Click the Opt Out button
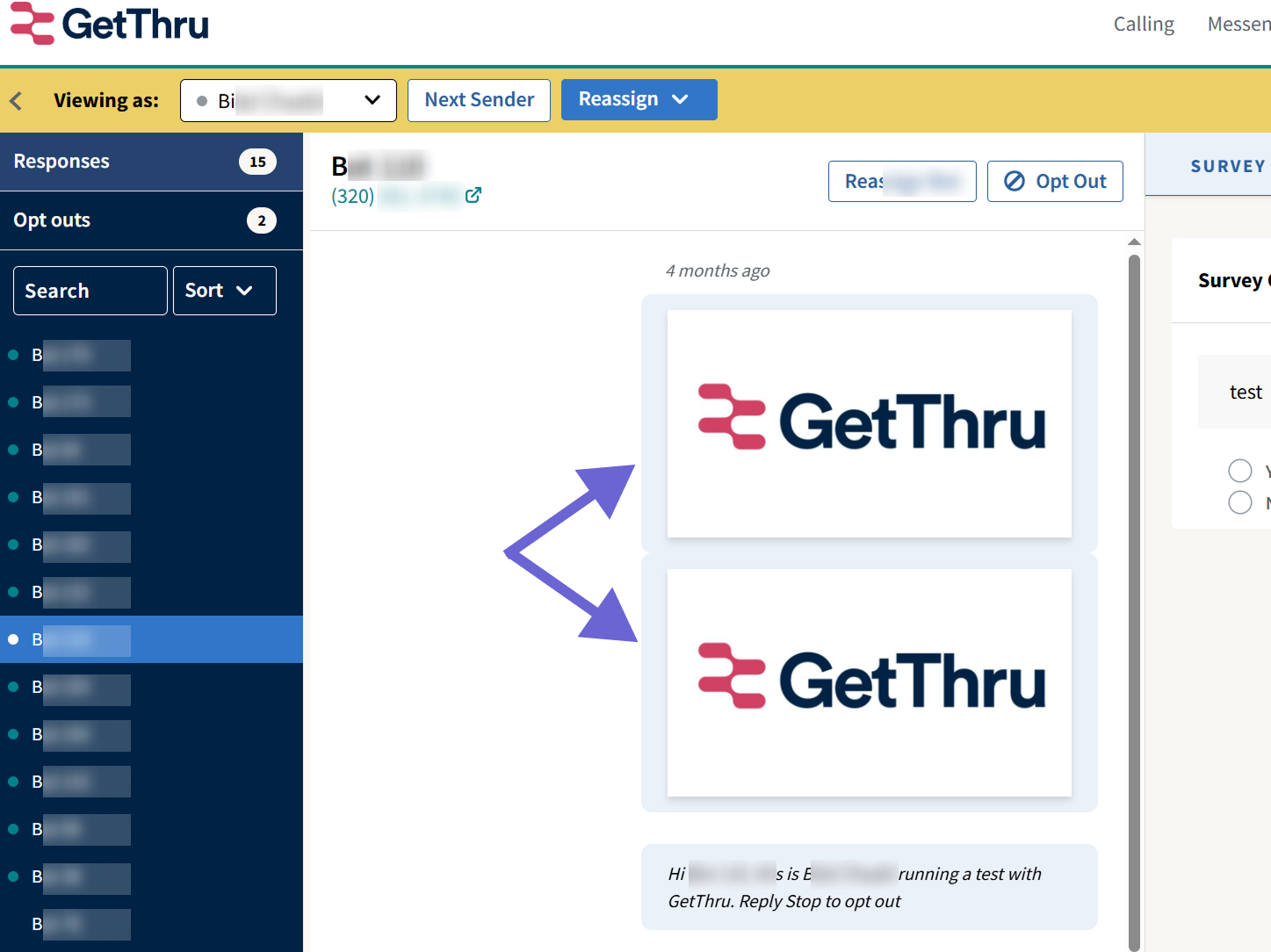 (x=1055, y=181)
